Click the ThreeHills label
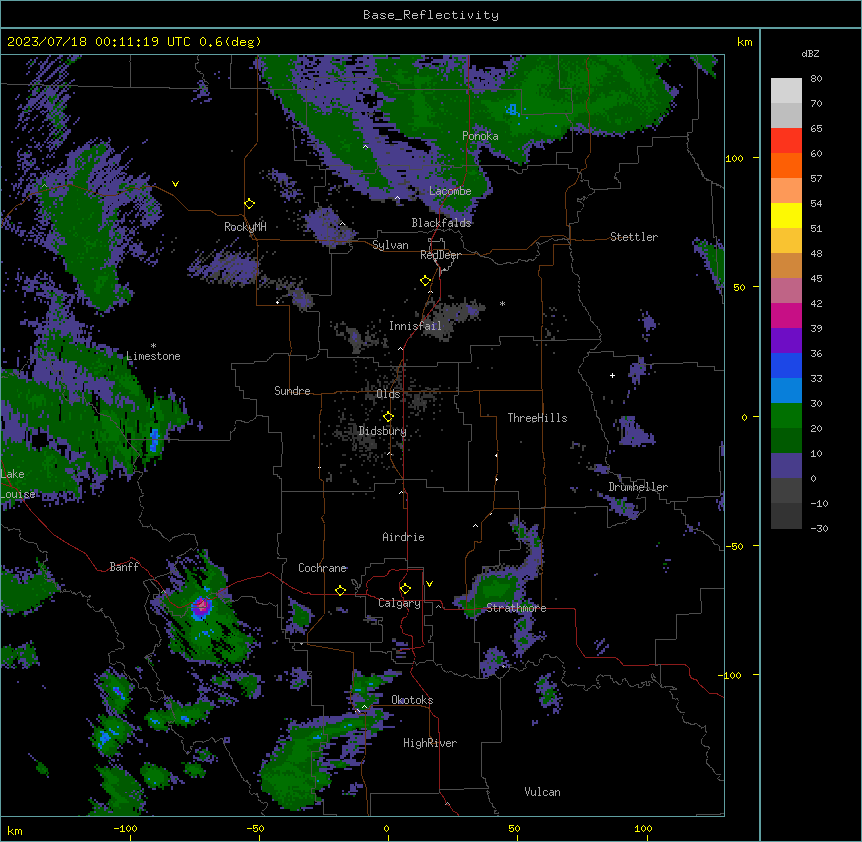862x842 pixels. [537, 418]
